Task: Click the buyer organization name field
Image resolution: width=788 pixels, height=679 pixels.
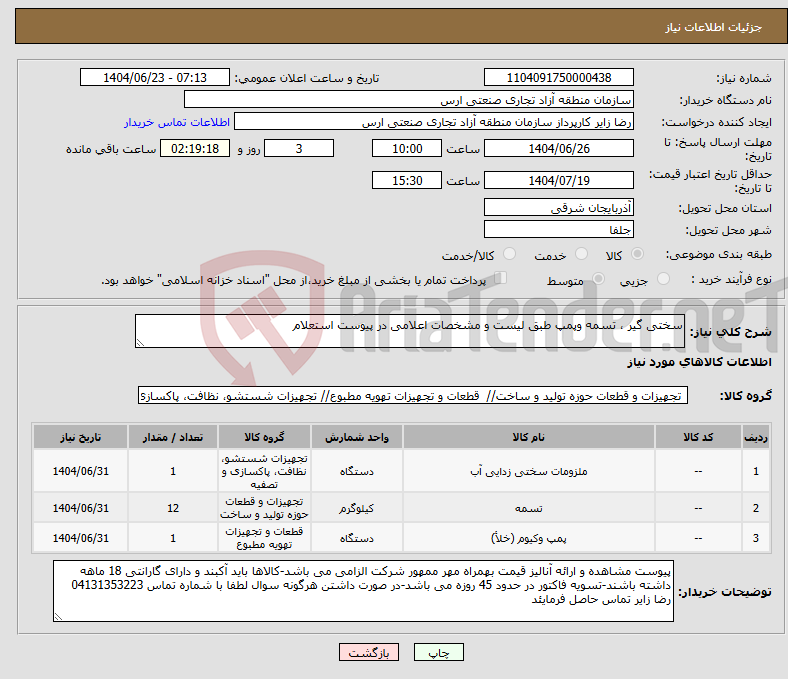Action: pyautogui.click(x=409, y=100)
